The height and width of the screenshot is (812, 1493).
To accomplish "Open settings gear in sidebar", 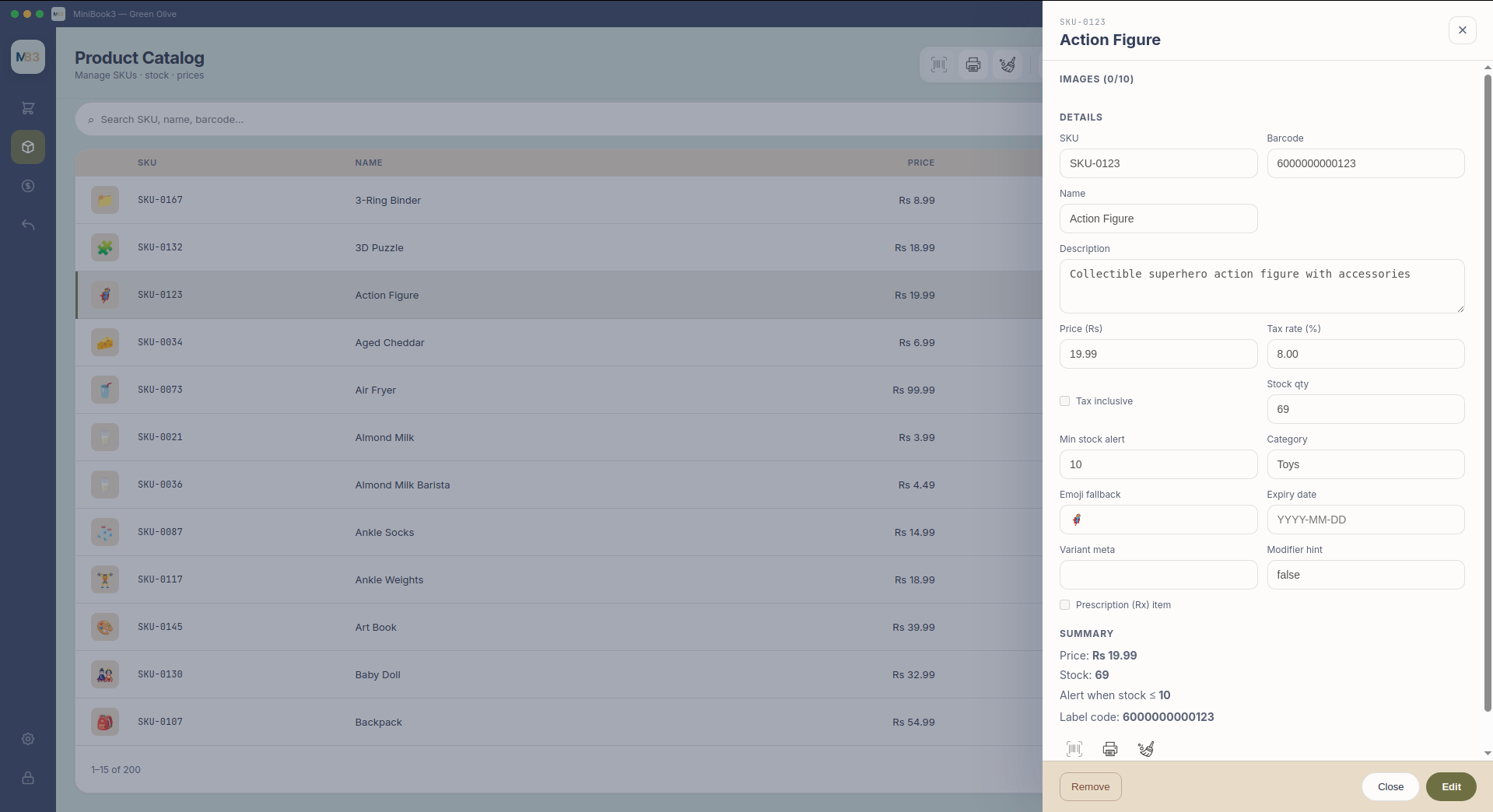I will click(28, 739).
